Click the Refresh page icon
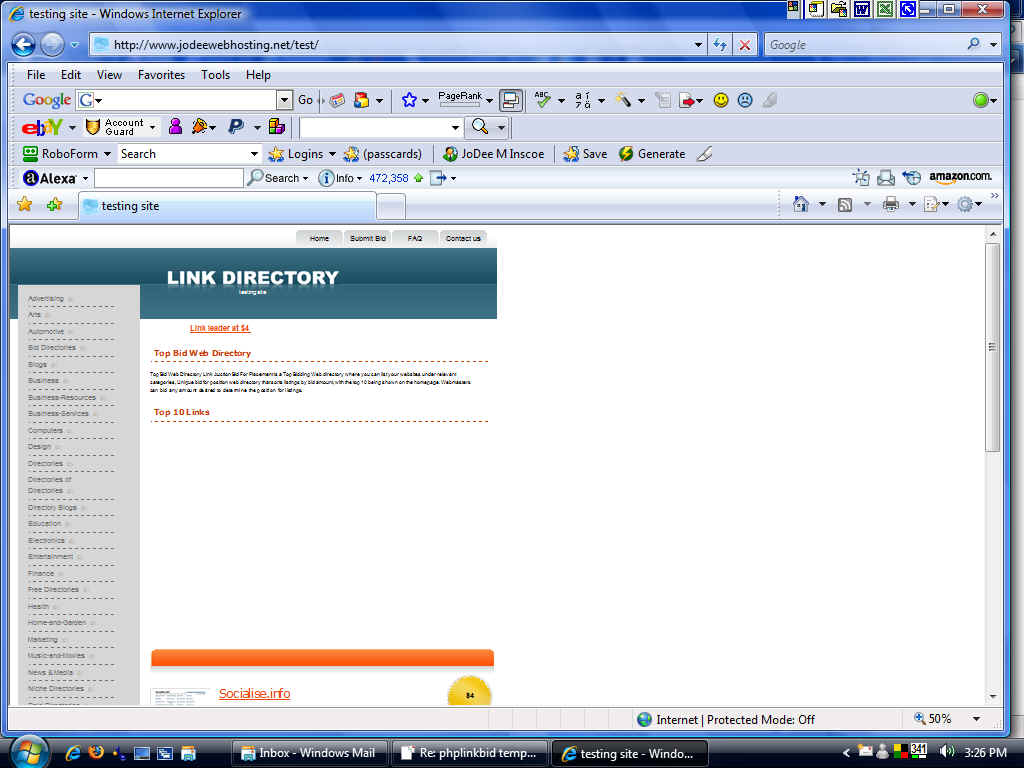This screenshot has height=768, width=1024. click(720, 44)
